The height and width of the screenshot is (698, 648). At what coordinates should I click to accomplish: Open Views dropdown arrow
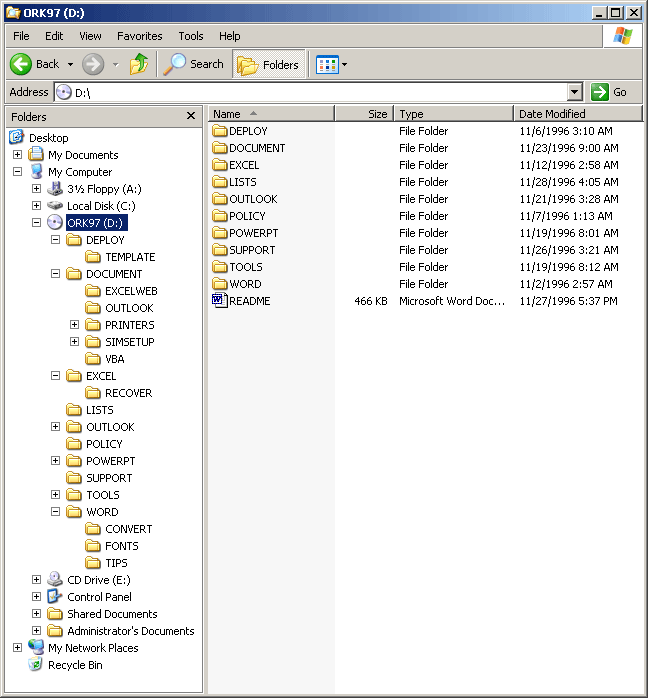tap(344, 65)
